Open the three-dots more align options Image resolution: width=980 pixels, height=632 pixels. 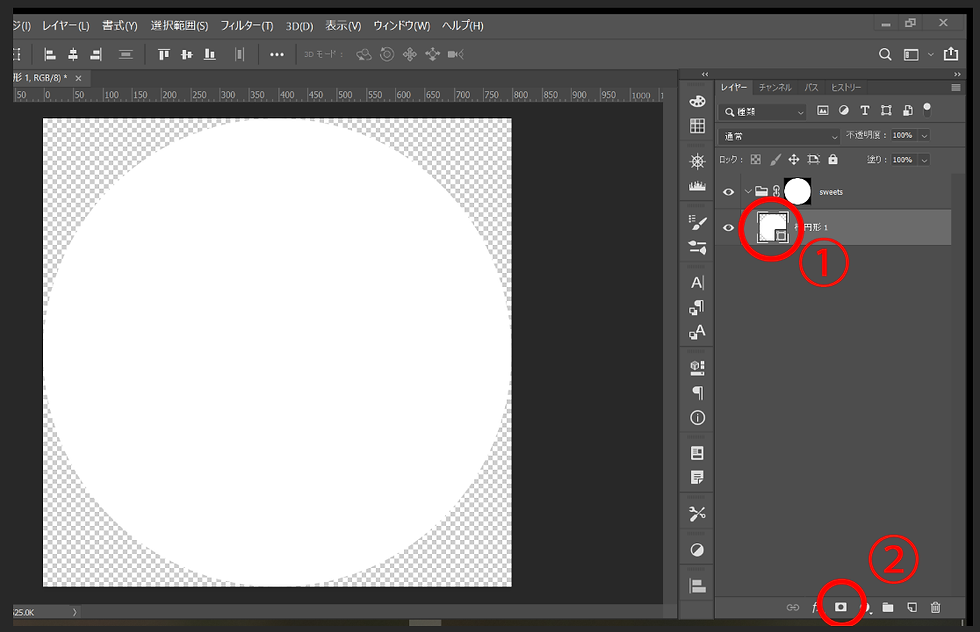click(276, 55)
